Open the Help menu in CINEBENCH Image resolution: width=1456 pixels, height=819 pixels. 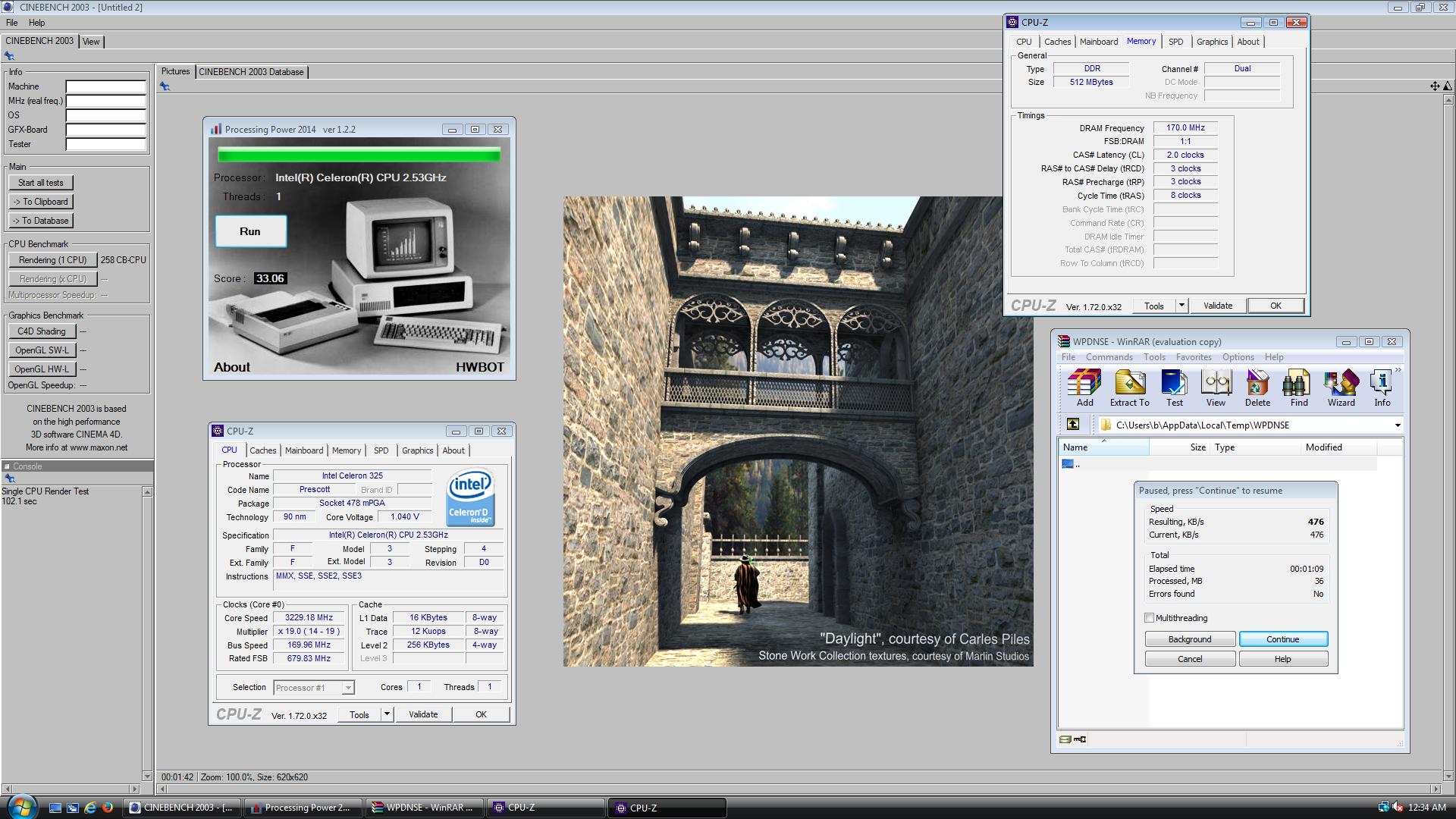pos(36,23)
